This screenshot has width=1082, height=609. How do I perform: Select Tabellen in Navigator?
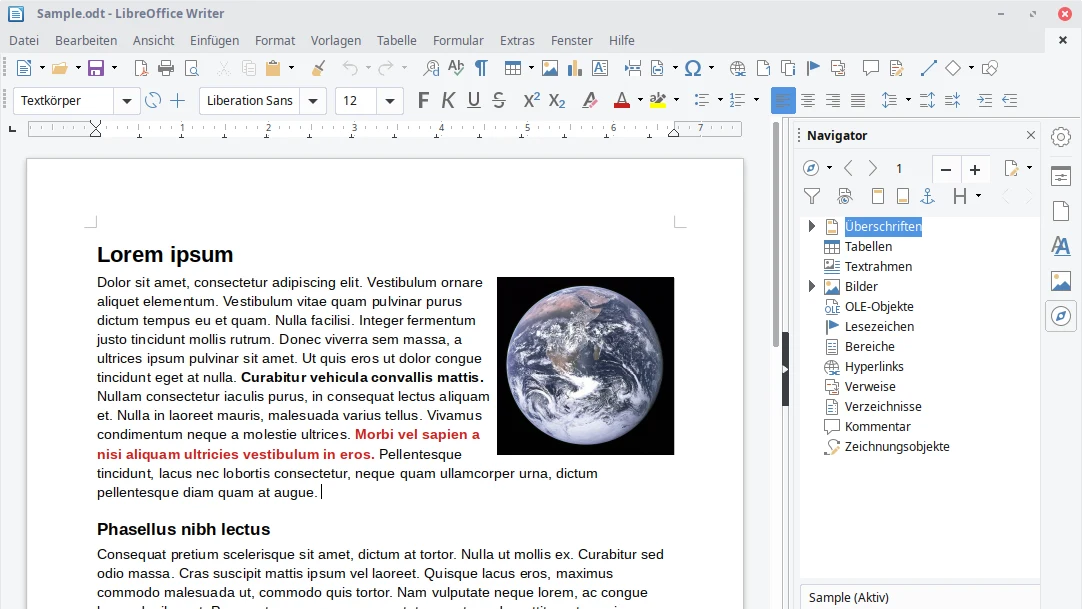coord(868,246)
